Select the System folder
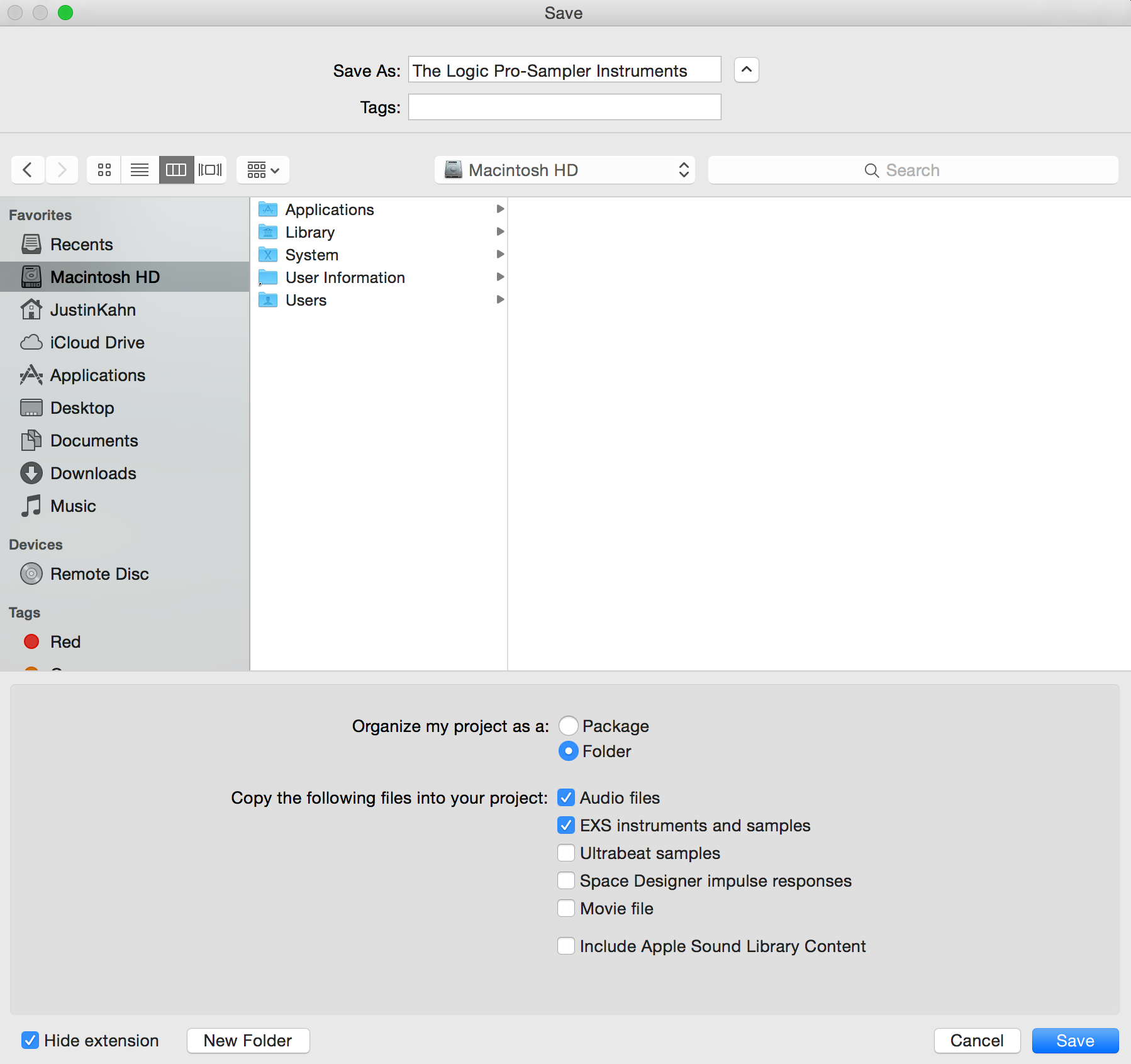Image resolution: width=1131 pixels, height=1064 pixels. 379,255
